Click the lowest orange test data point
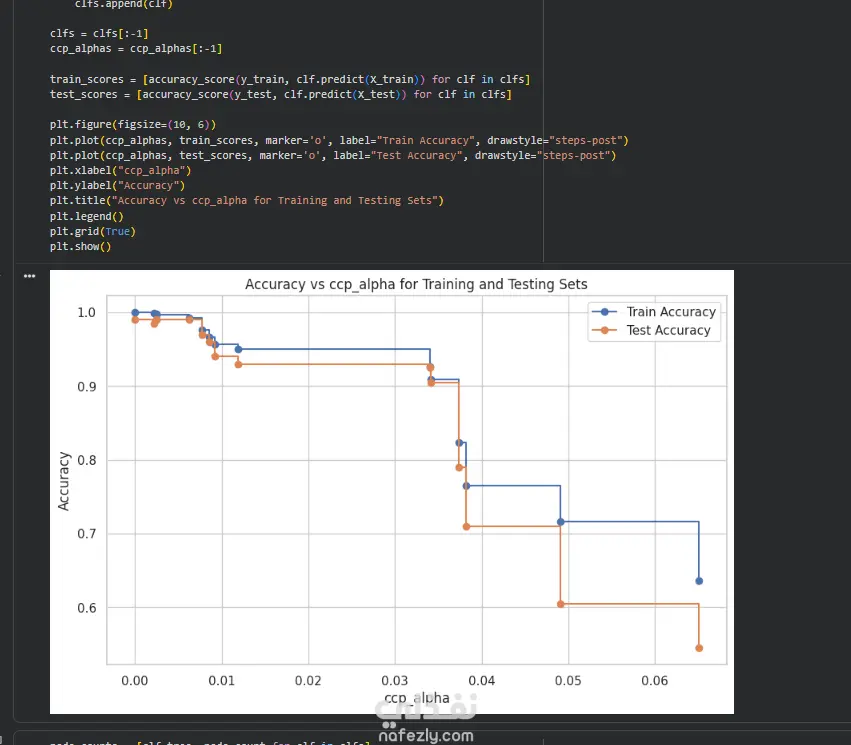 (x=699, y=648)
